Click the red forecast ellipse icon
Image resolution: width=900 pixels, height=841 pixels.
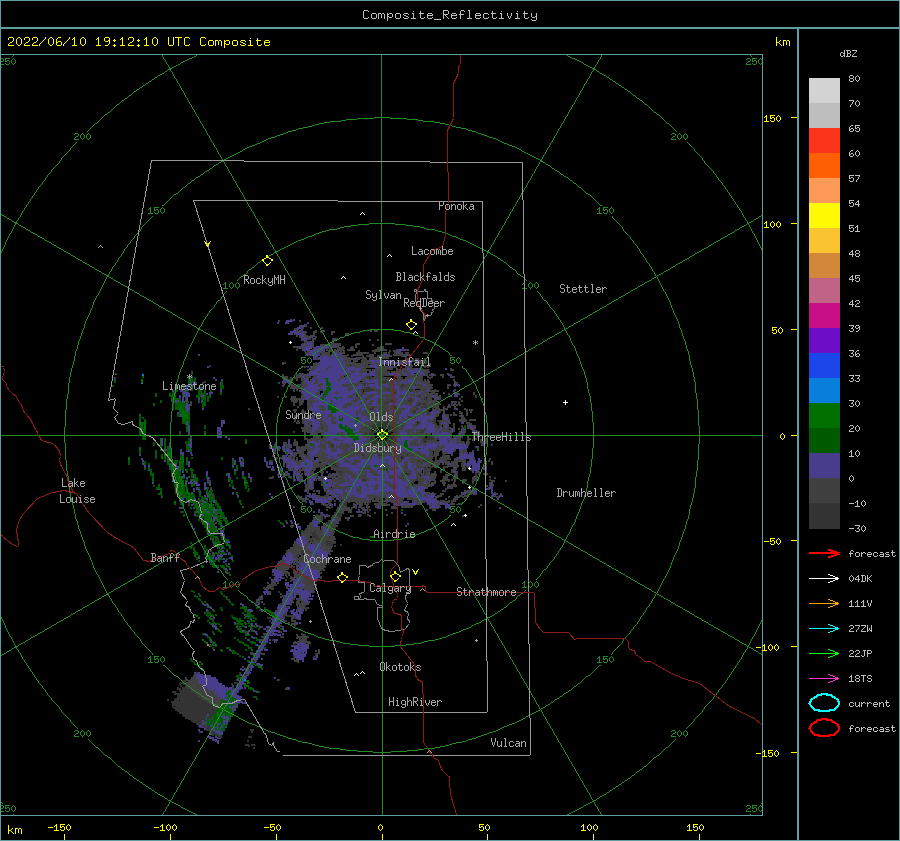pyautogui.click(x=824, y=728)
